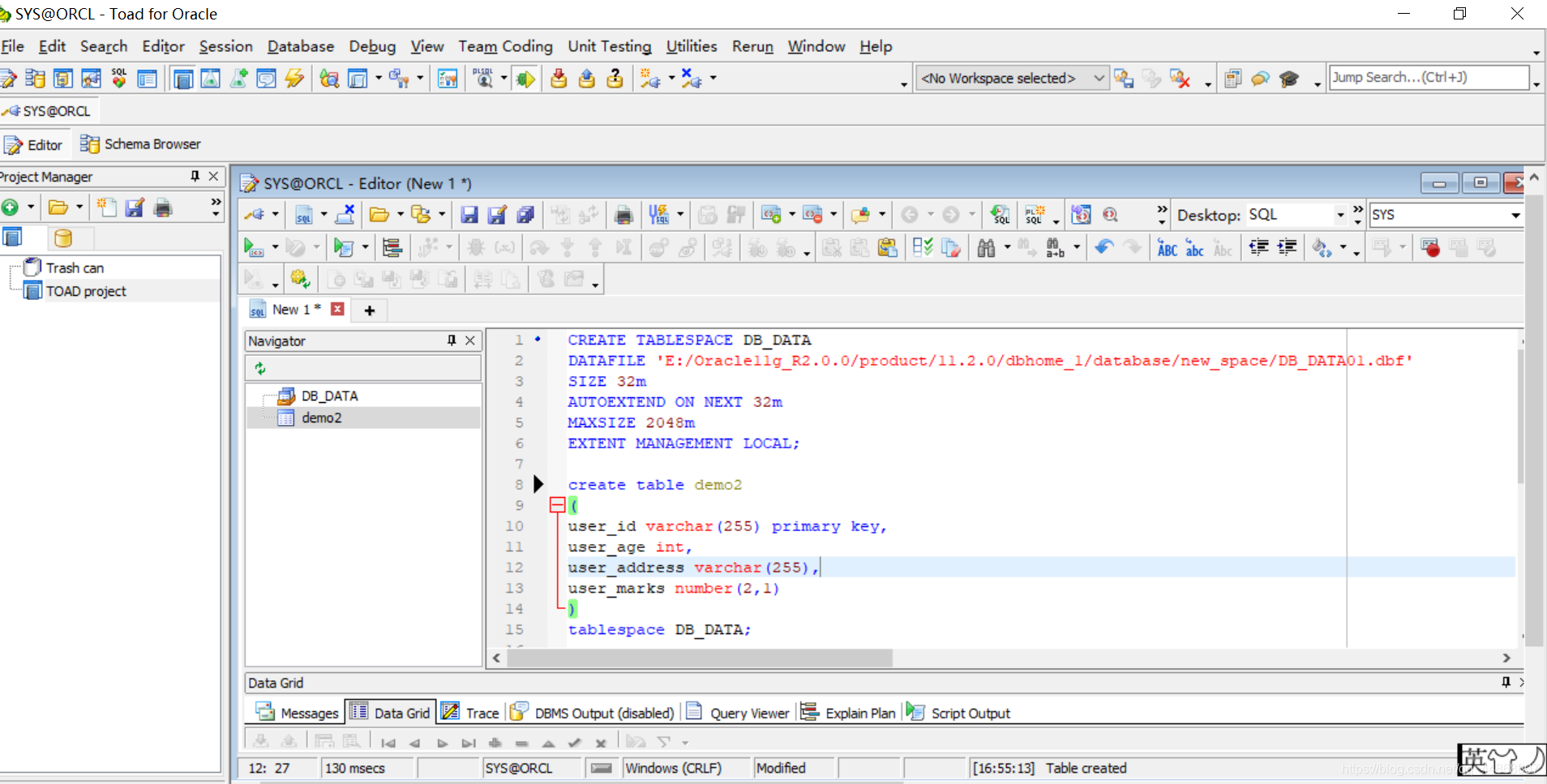This screenshot has width=1547, height=784.
Task: Open the workspace selection dropdown
Action: [1099, 78]
